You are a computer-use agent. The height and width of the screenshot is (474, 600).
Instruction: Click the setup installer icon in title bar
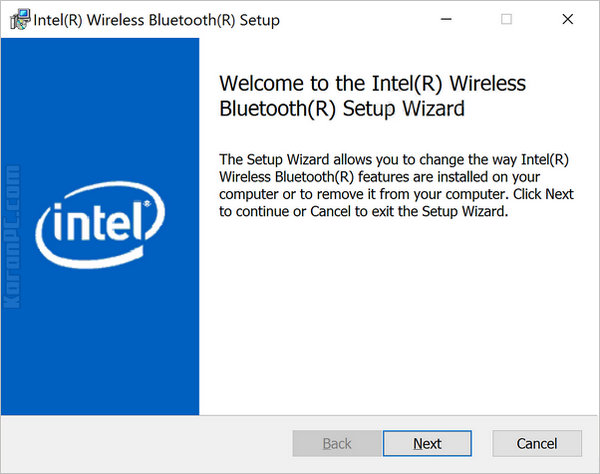pyautogui.click(x=19, y=20)
